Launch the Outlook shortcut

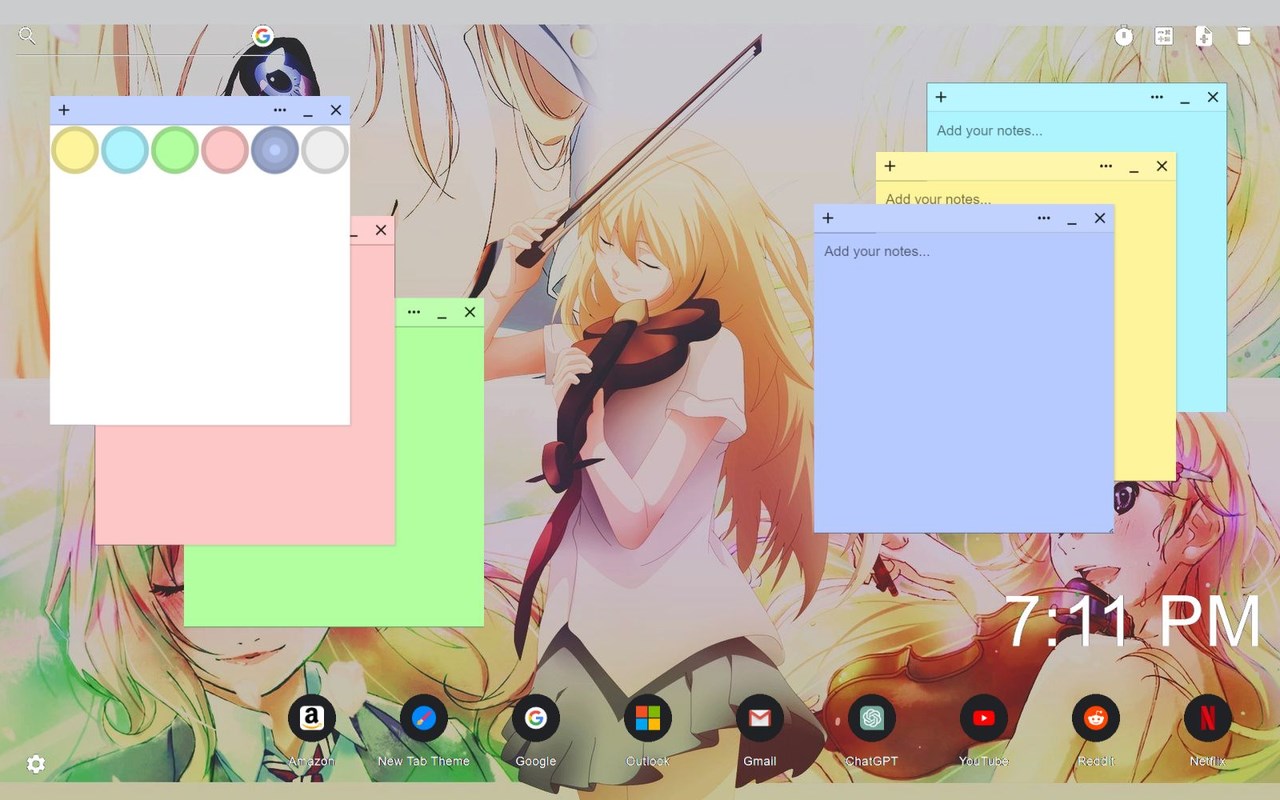(x=648, y=718)
